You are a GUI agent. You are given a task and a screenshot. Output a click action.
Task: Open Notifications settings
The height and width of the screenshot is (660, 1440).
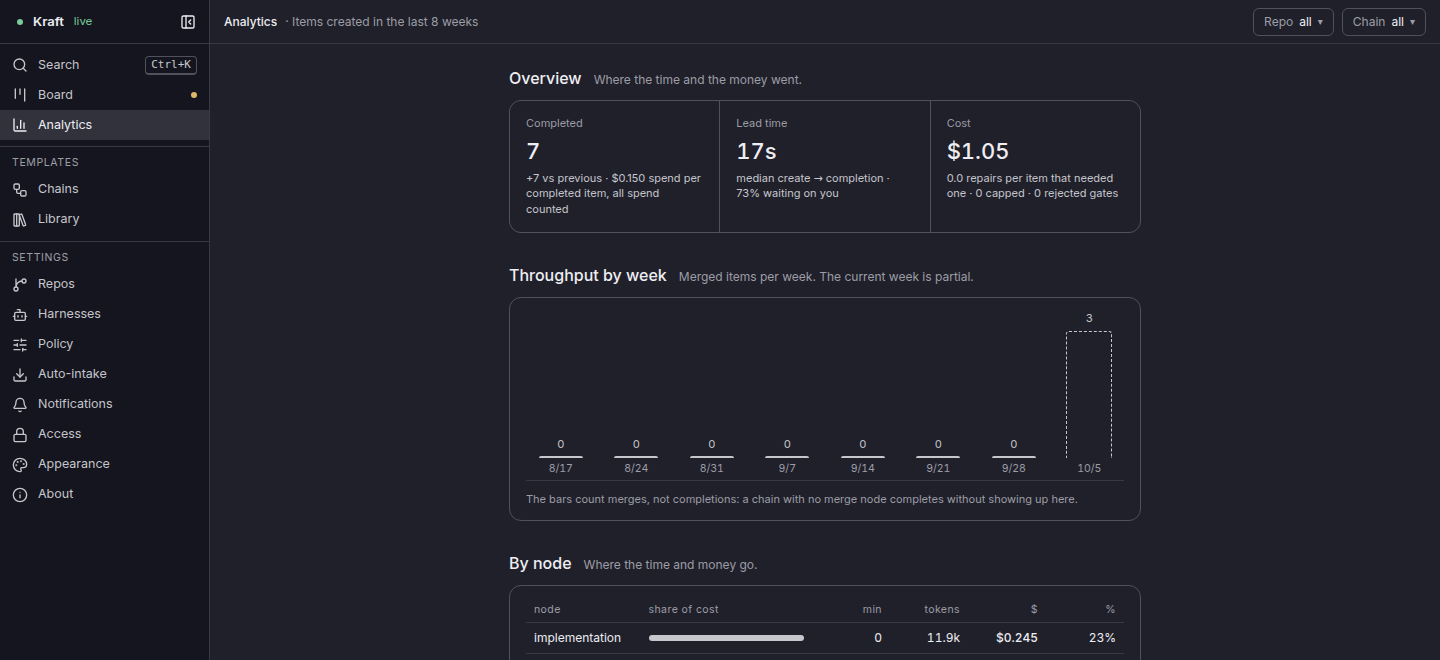coord(105,404)
